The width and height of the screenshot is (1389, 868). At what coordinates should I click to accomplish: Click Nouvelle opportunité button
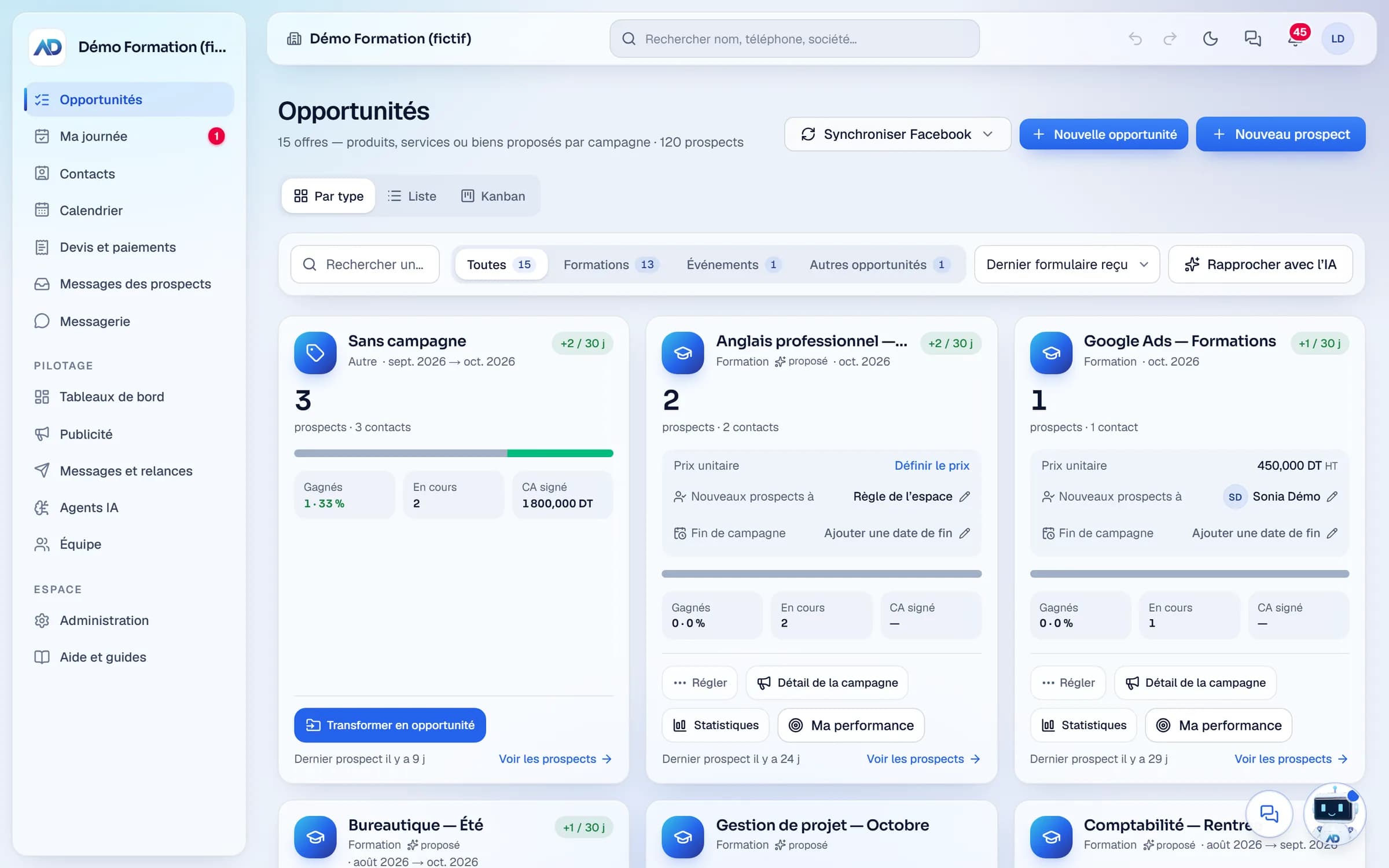pos(1104,134)
